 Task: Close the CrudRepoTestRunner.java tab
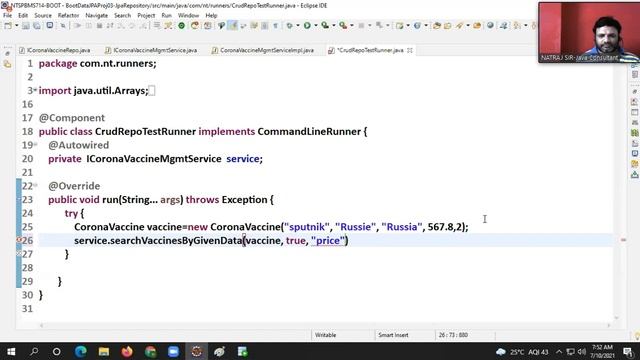click(410, 50)
